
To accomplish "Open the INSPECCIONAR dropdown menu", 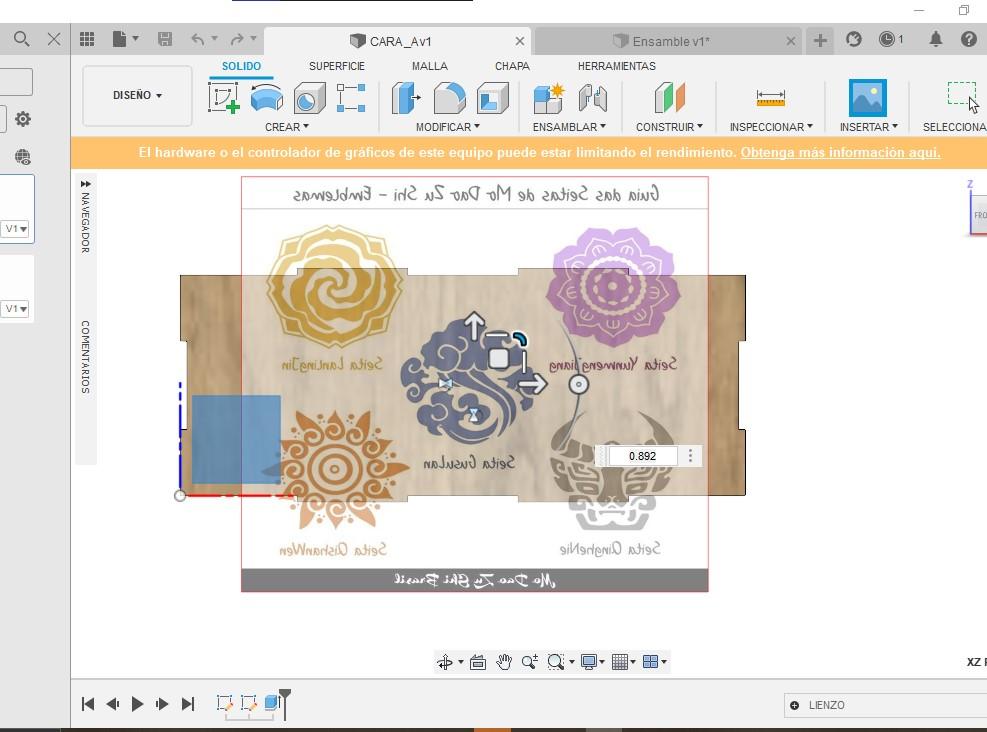I will coord(771,127).
